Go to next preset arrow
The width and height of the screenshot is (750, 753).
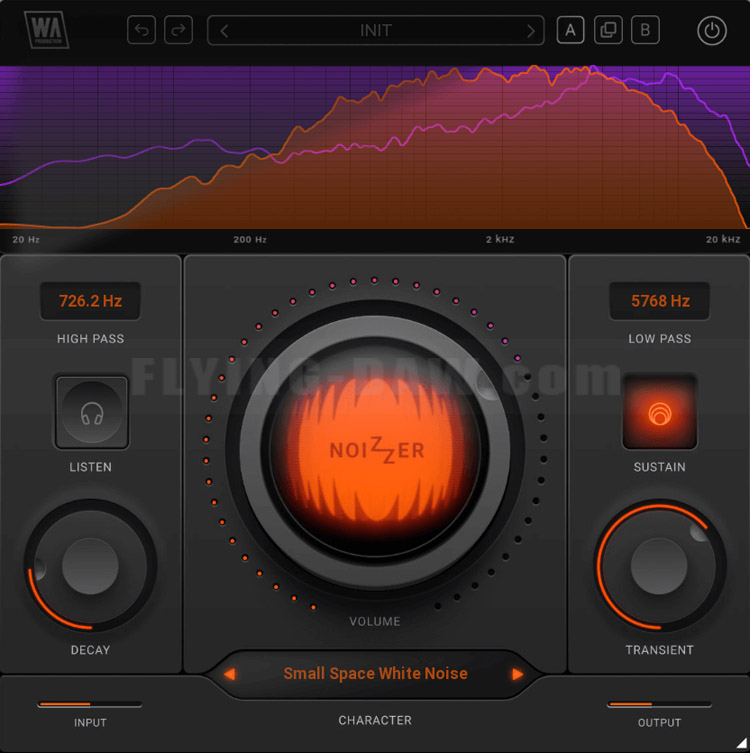[530, 31]
